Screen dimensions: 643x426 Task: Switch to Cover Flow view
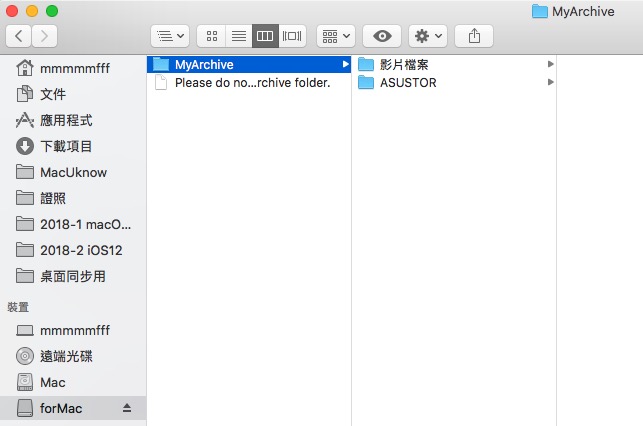292,36
